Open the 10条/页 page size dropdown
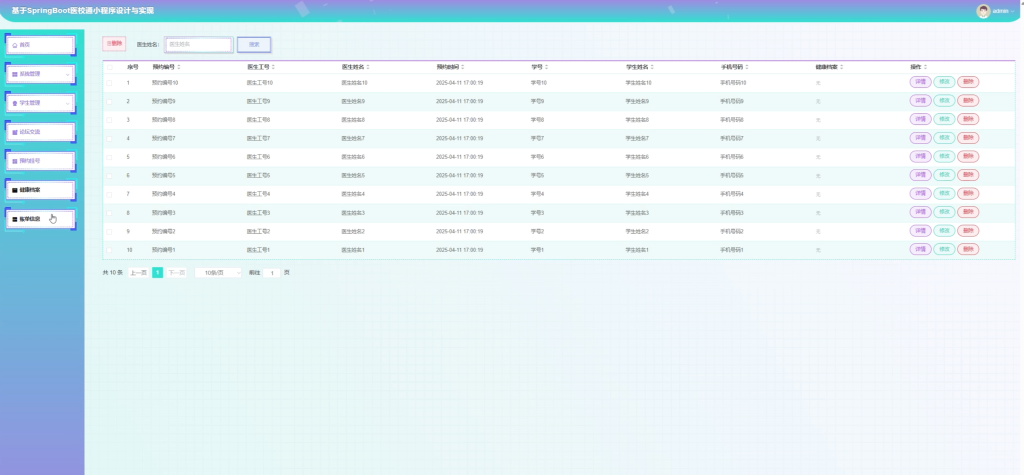 218,272
